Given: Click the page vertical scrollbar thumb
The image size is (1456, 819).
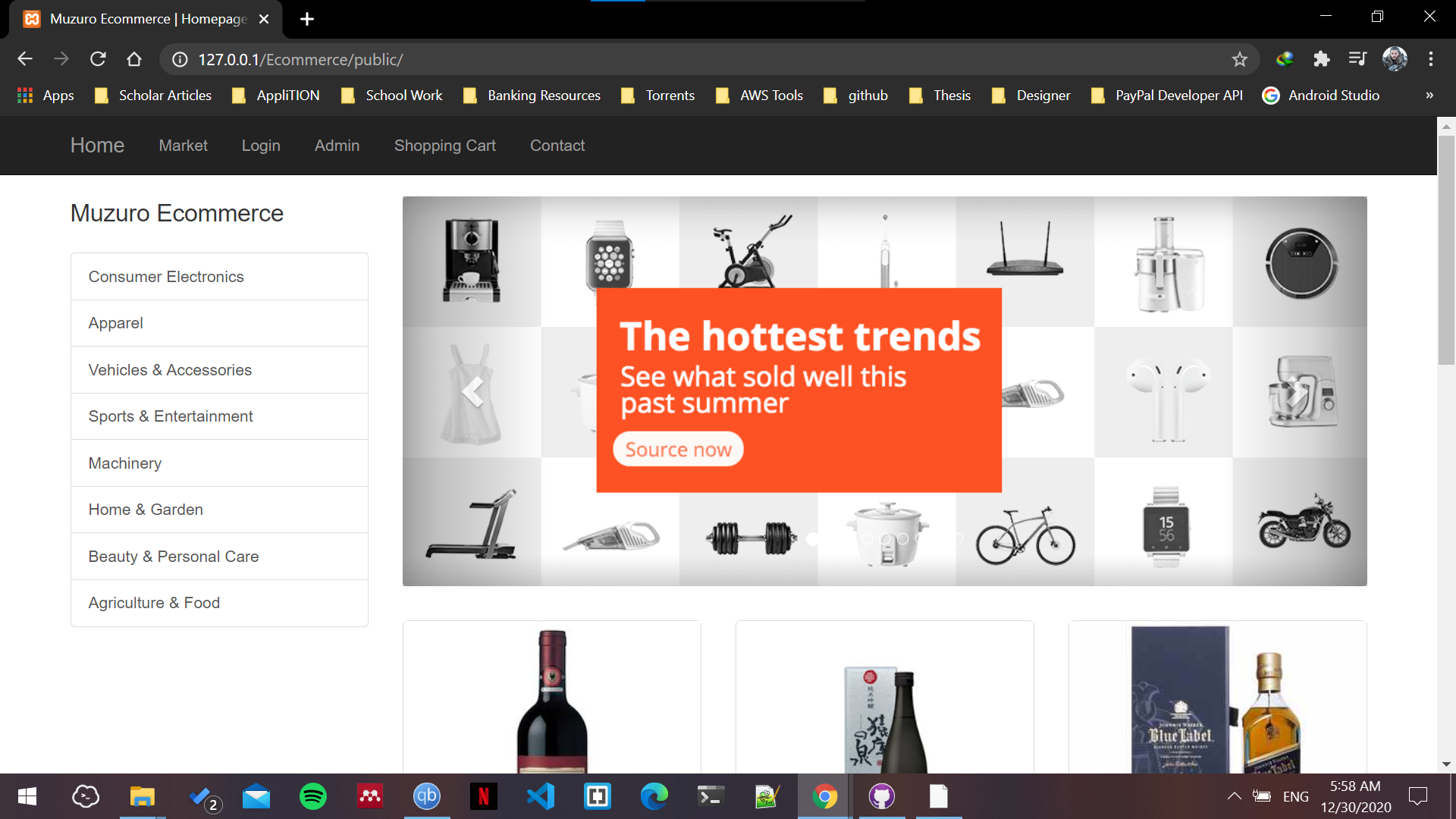Looking at the screenshot, I should click(x=1445, y=250).
